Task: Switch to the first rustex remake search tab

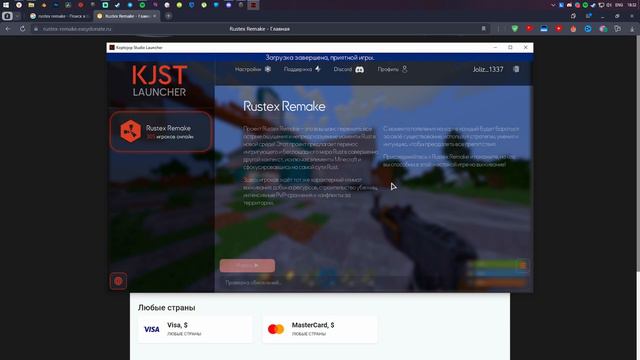Action: (x=60, y=16)
